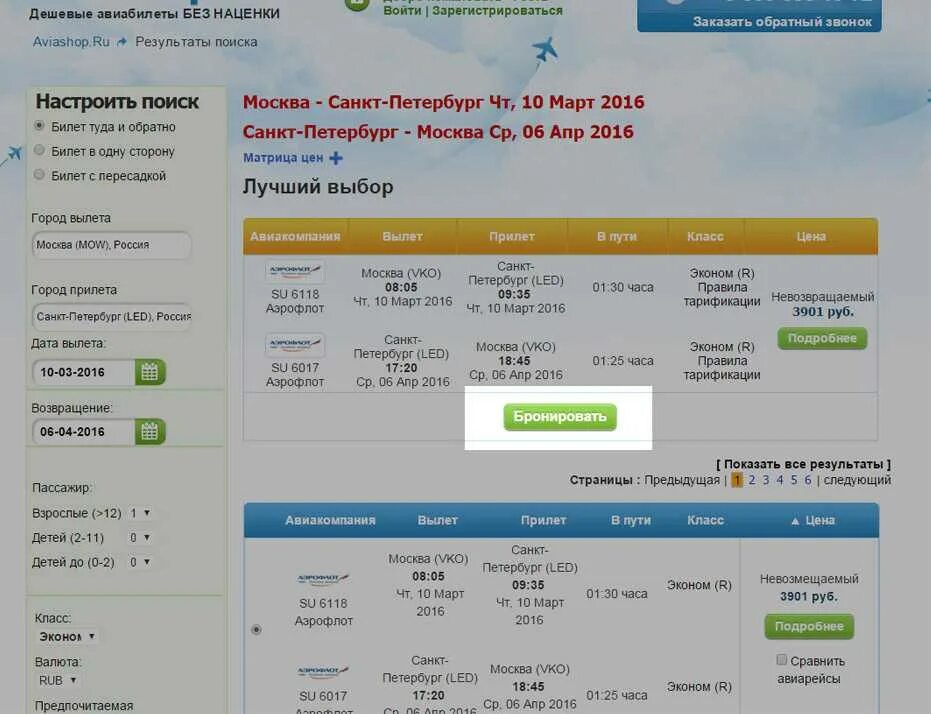Click 01:30 часа duration in Лучший выбор table
The image size is (931, 714).
click(x=623, y=287)
